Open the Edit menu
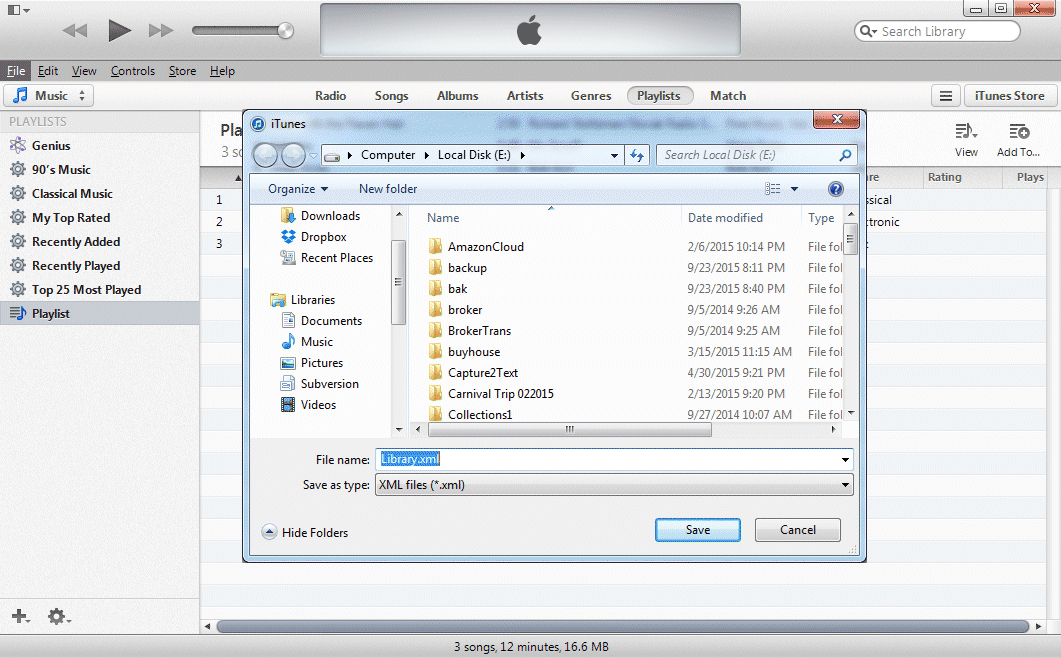 tap(47, 70)
